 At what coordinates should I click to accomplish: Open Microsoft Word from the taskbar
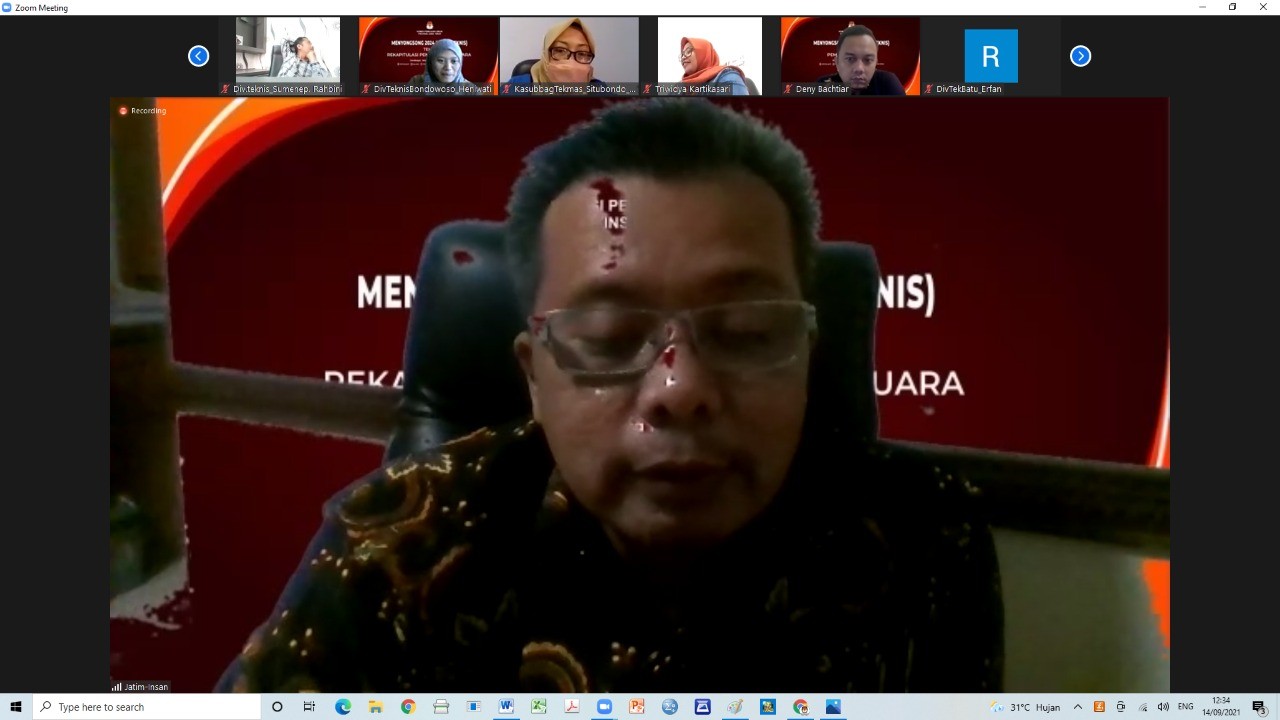coord(506,707)
